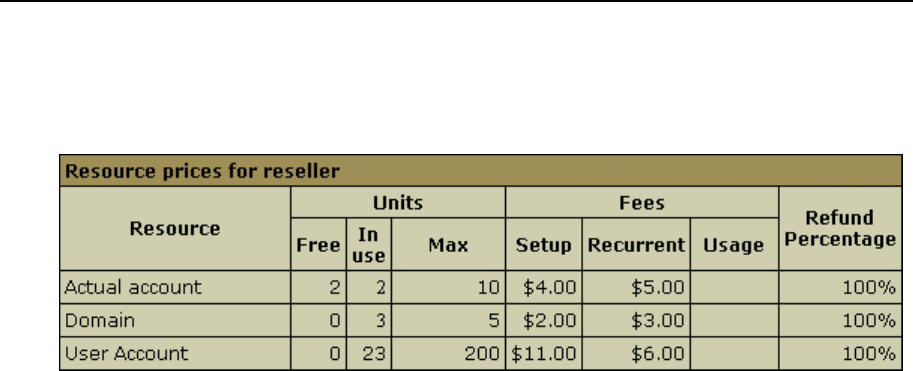Screen dimensions: 913x371
Task: Select the Refund Percentage header
Action: tap(840, 228)
